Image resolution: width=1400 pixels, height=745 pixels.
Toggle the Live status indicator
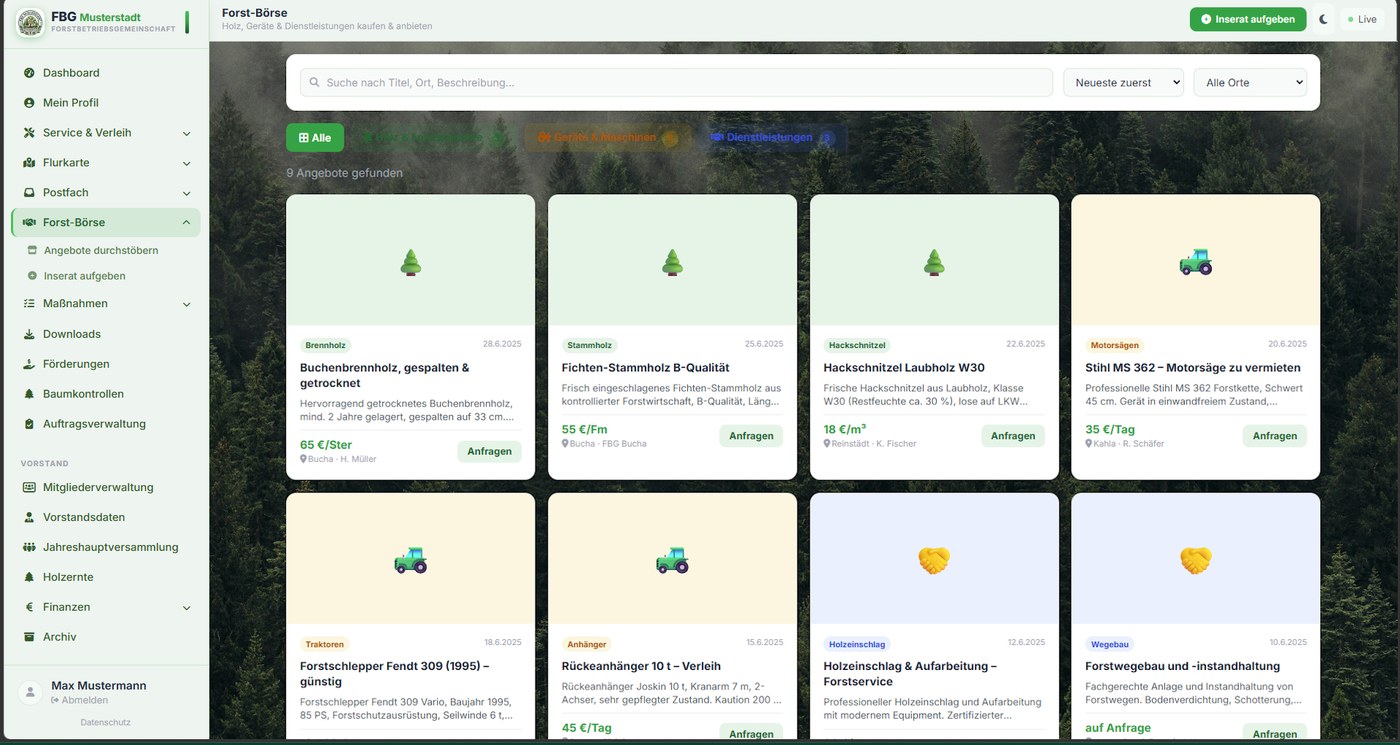(x=1362, y=19)
